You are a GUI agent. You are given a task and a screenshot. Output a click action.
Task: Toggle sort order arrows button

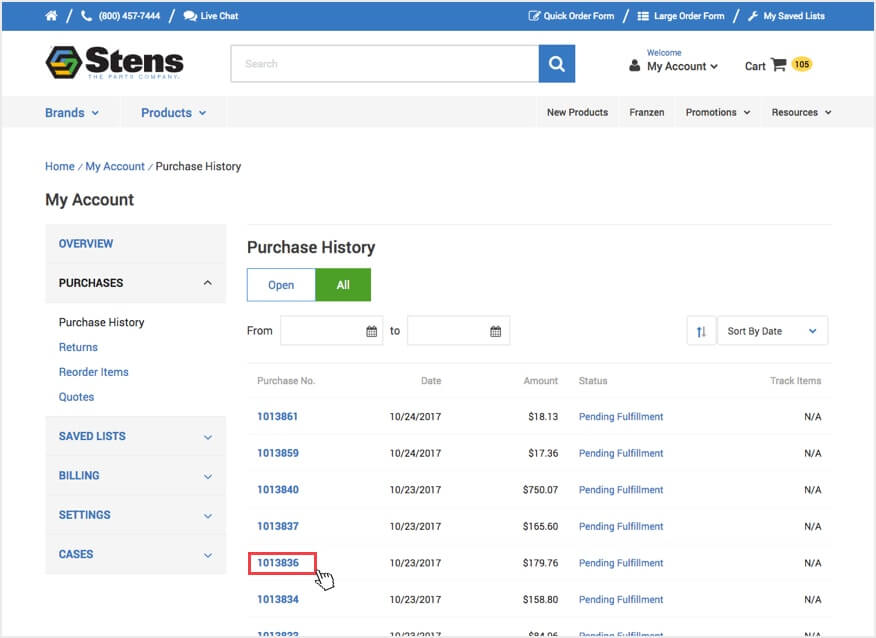(x=701, y=331)
